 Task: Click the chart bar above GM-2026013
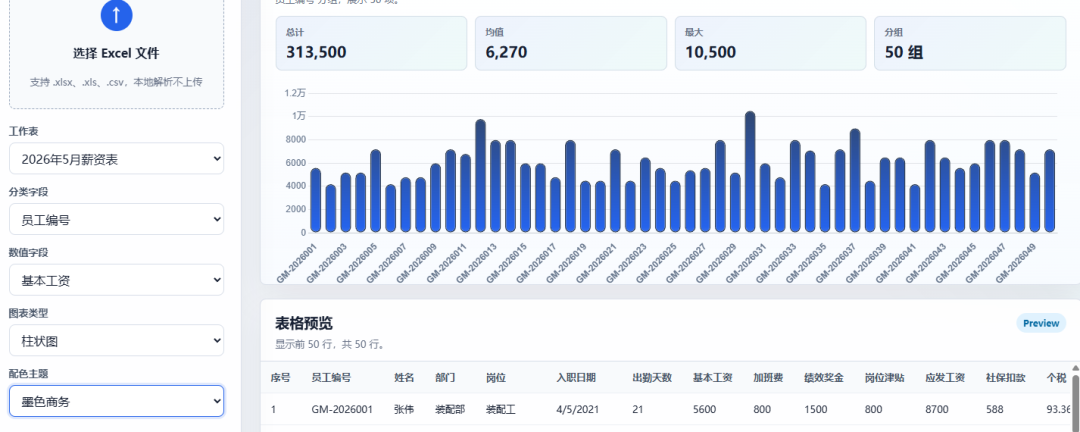(x=495, y=186)
